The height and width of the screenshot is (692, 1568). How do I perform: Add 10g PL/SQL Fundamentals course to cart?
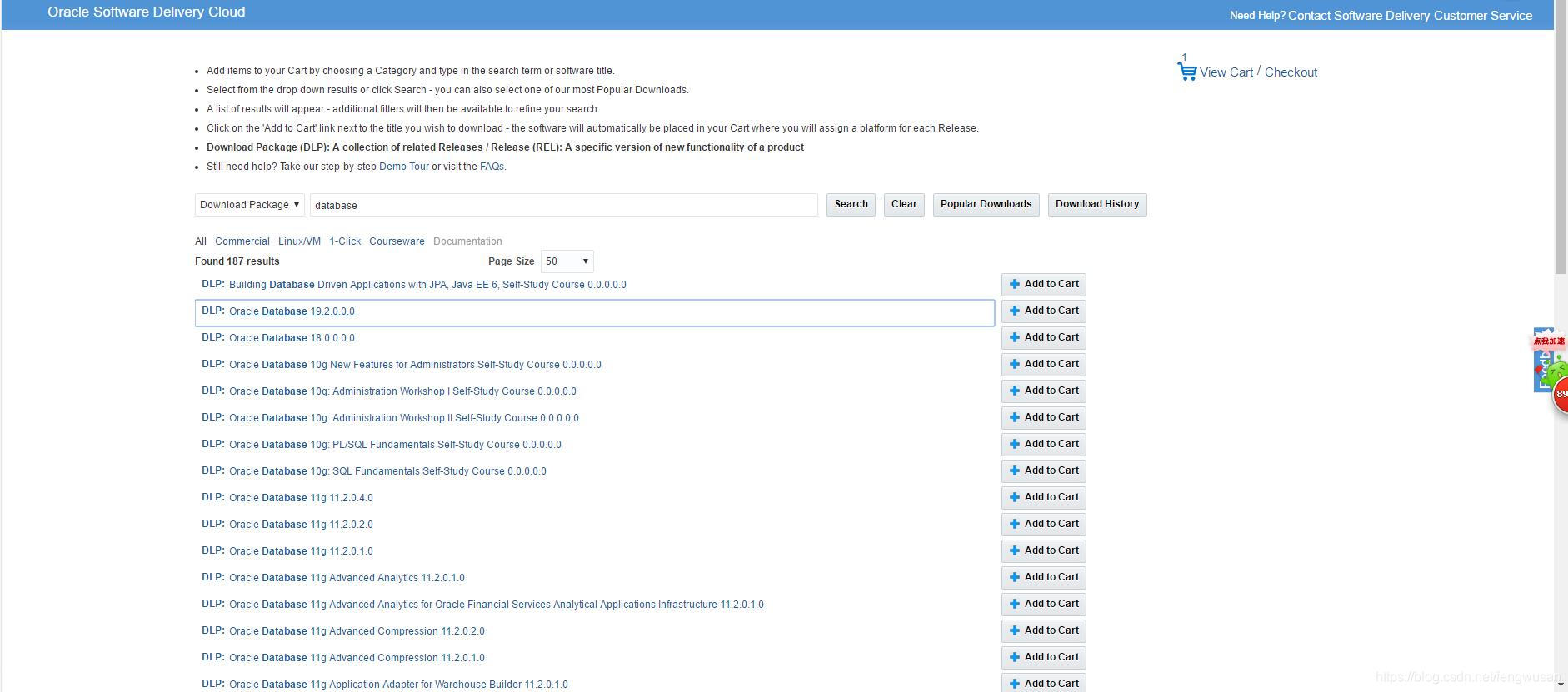click(1044, 444)
